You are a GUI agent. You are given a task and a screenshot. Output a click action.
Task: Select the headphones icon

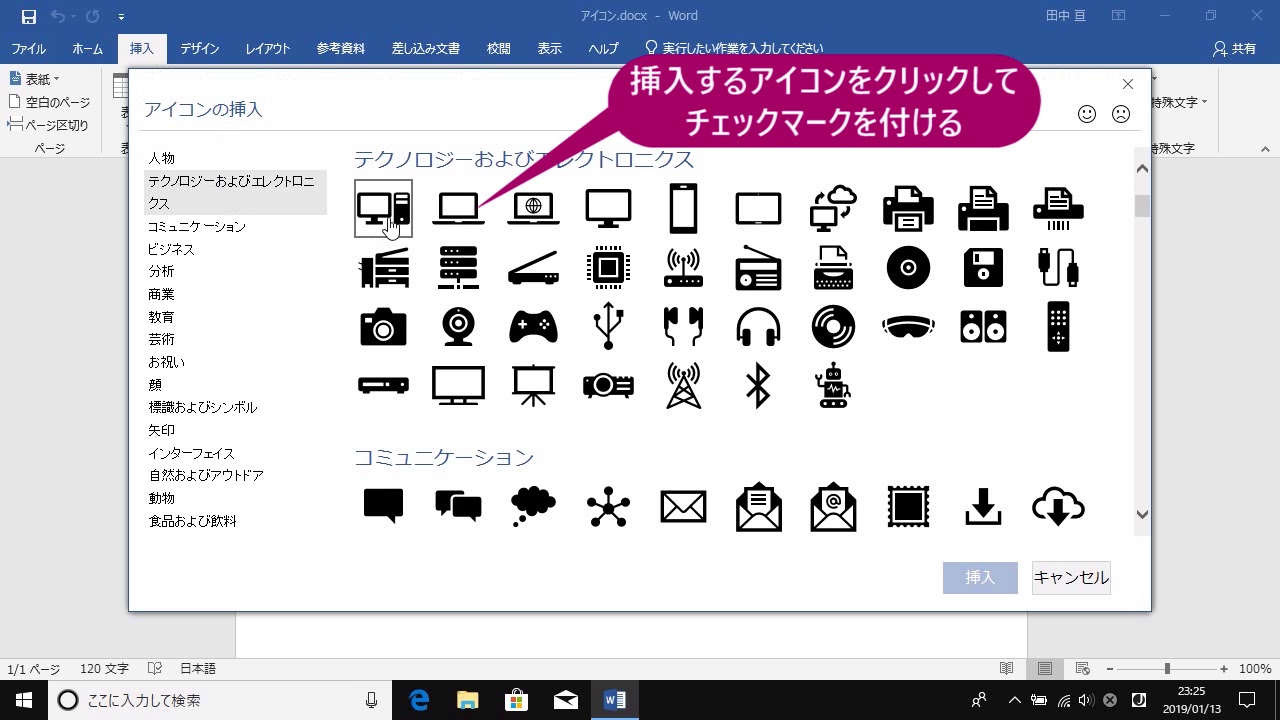pos(758,327)
